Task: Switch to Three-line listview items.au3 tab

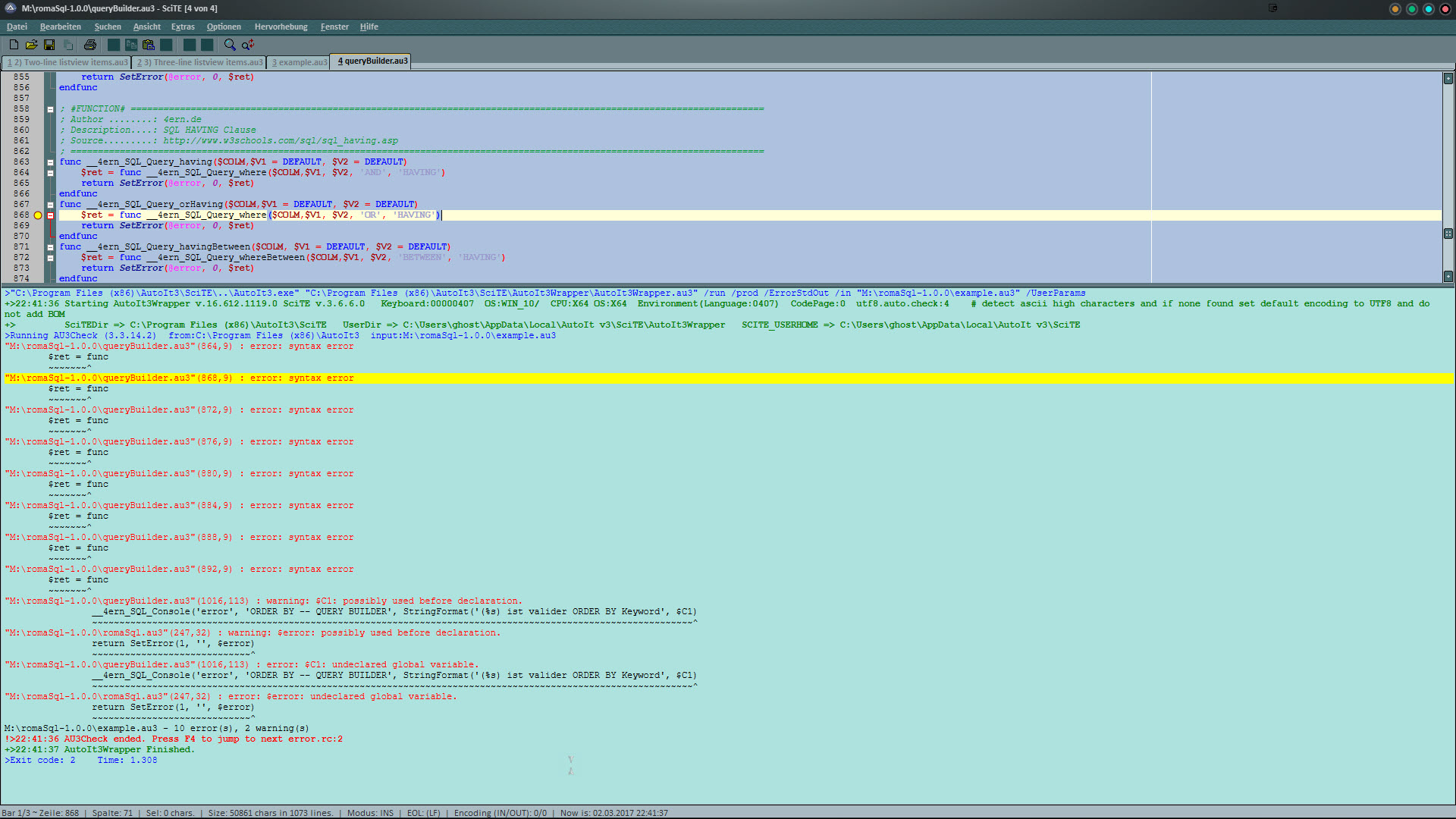Action: pyautogui.click(x=200, y=62)
